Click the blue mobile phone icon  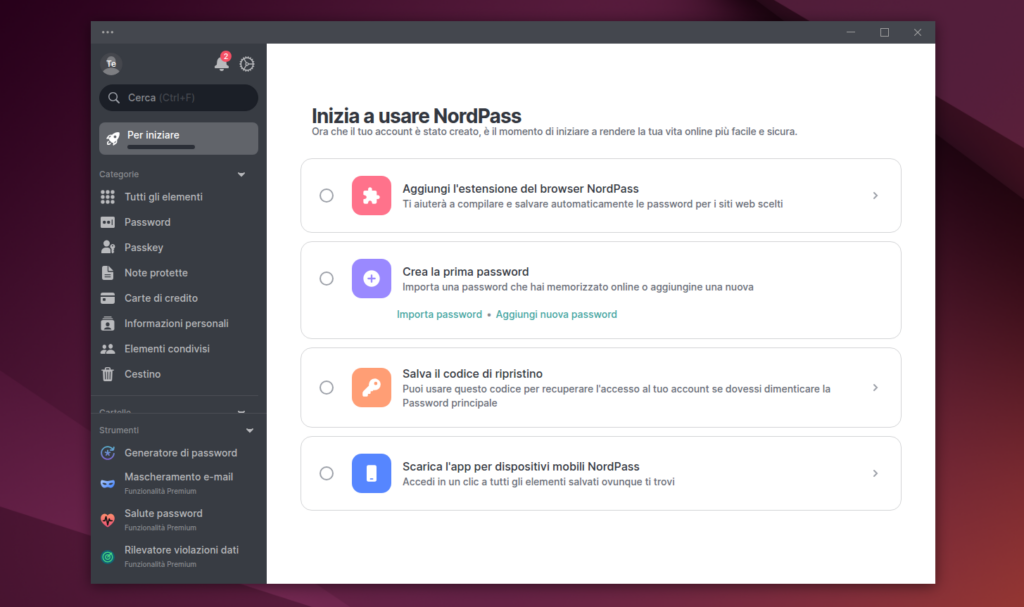point(371,473)
